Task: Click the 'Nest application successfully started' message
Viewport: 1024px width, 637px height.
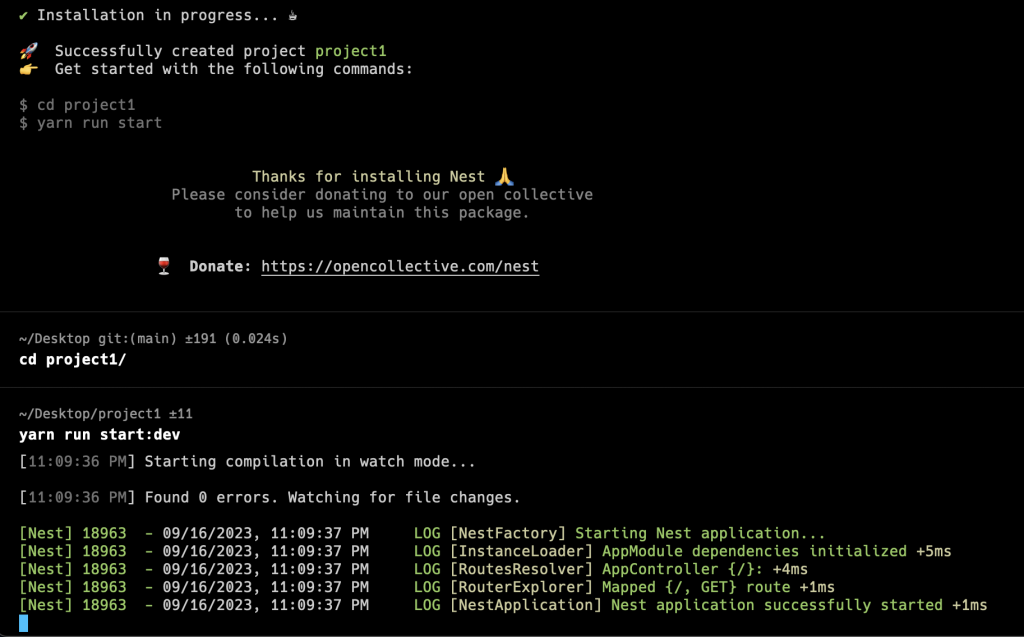Action: tap(776, 605)
